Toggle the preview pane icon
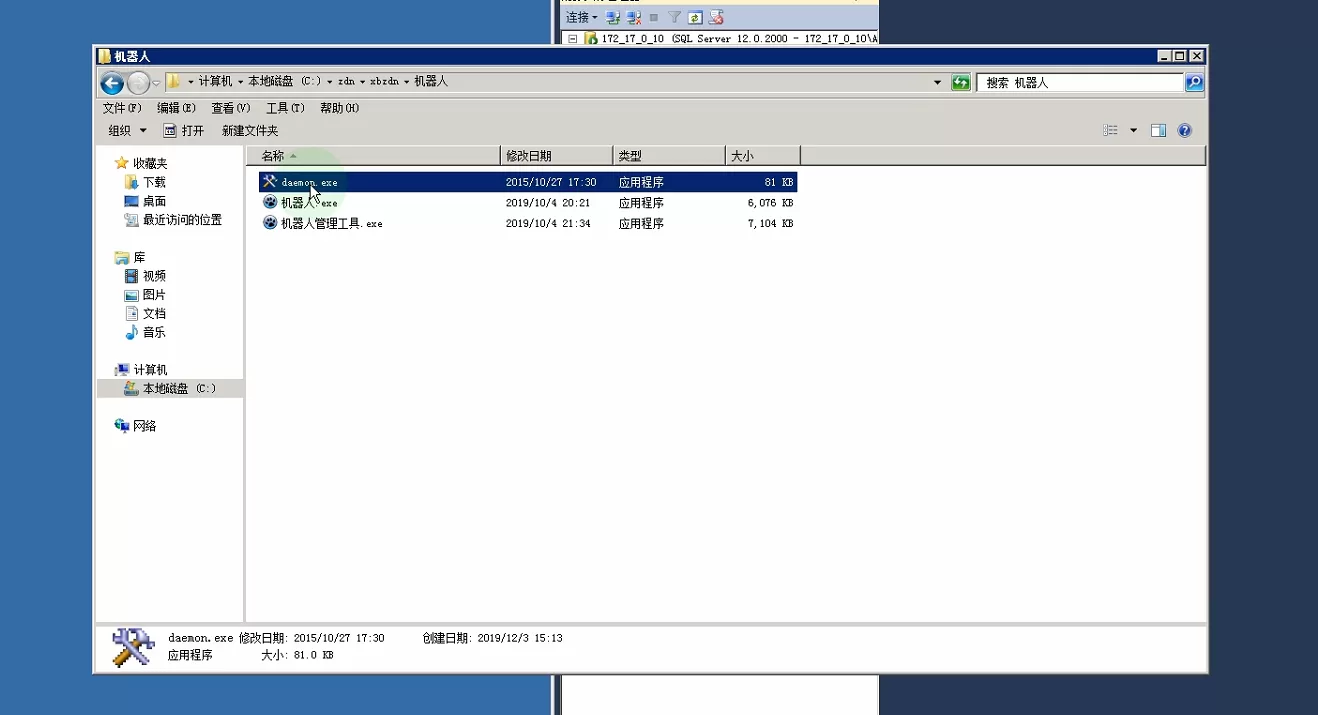The image size is (1318, 715). [x=1158, y=131]
